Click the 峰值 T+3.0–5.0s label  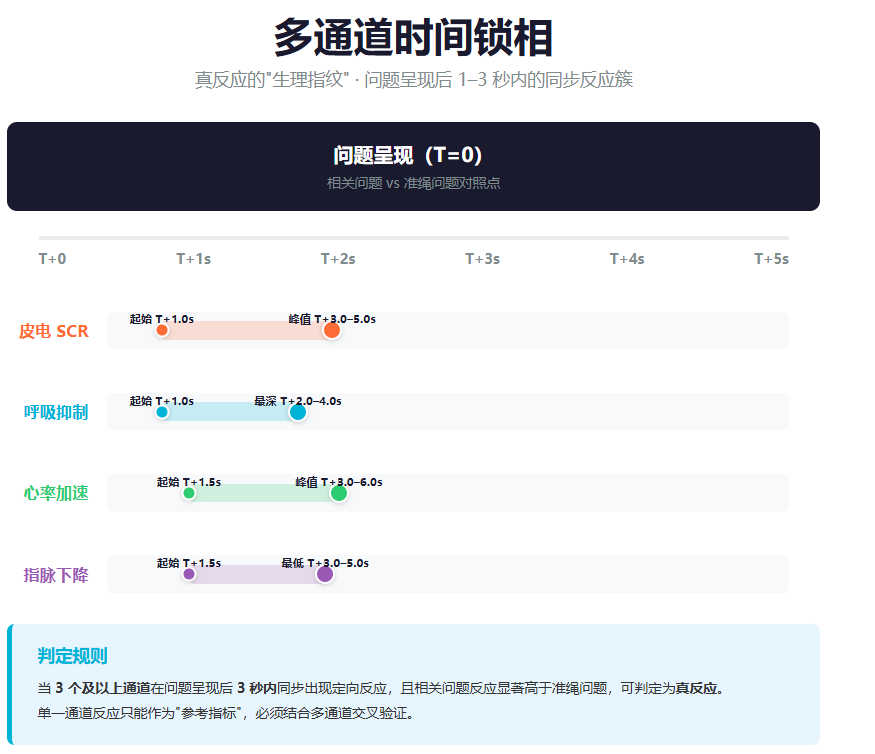pyautogui.click(x=332, y=319)
